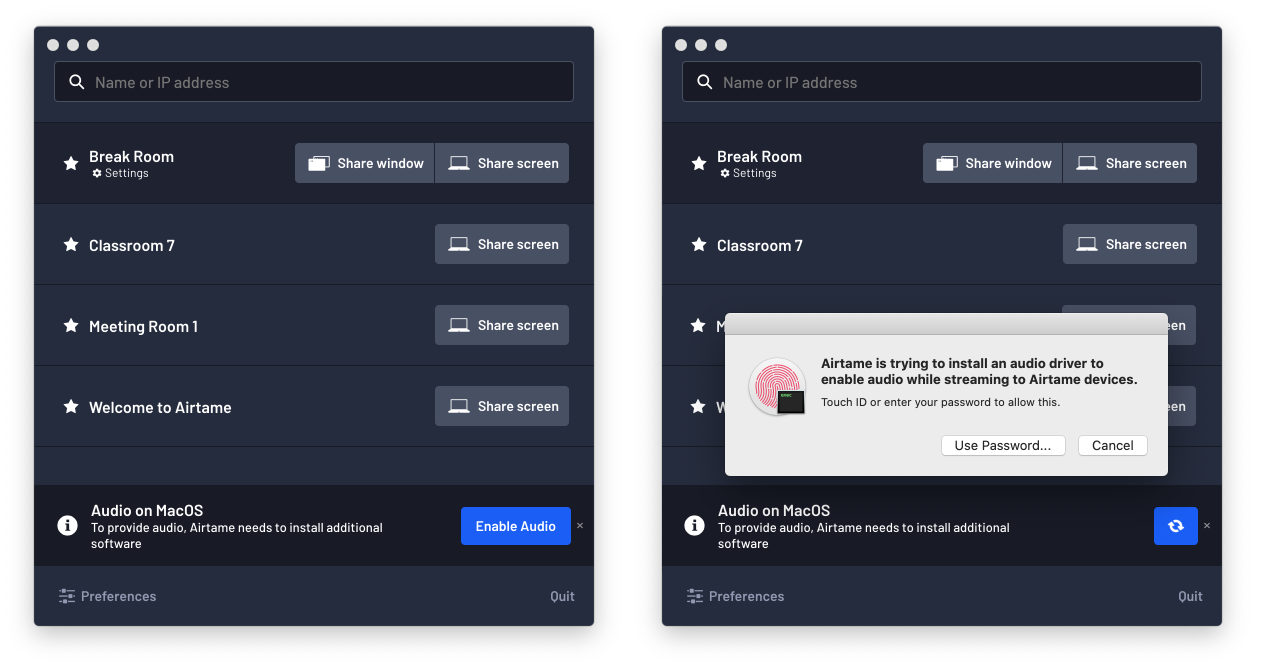Focus the Name or IP address field, right window
1276x668 pixels.
942,82
